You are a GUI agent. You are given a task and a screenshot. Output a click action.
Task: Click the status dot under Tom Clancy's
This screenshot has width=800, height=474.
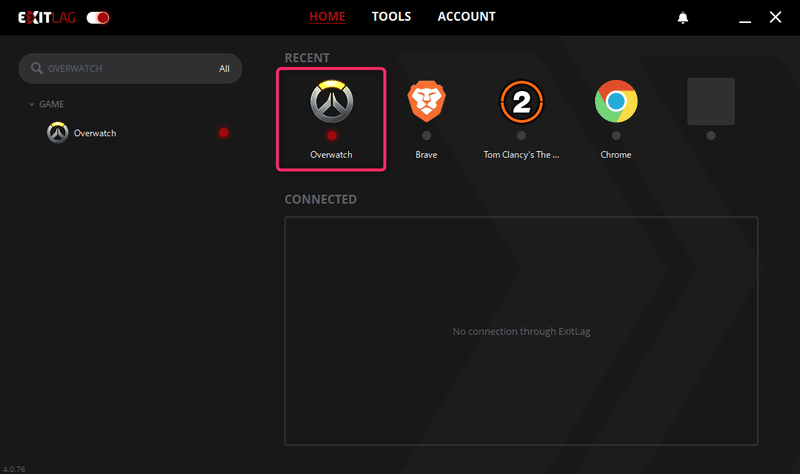pos(521,136)
